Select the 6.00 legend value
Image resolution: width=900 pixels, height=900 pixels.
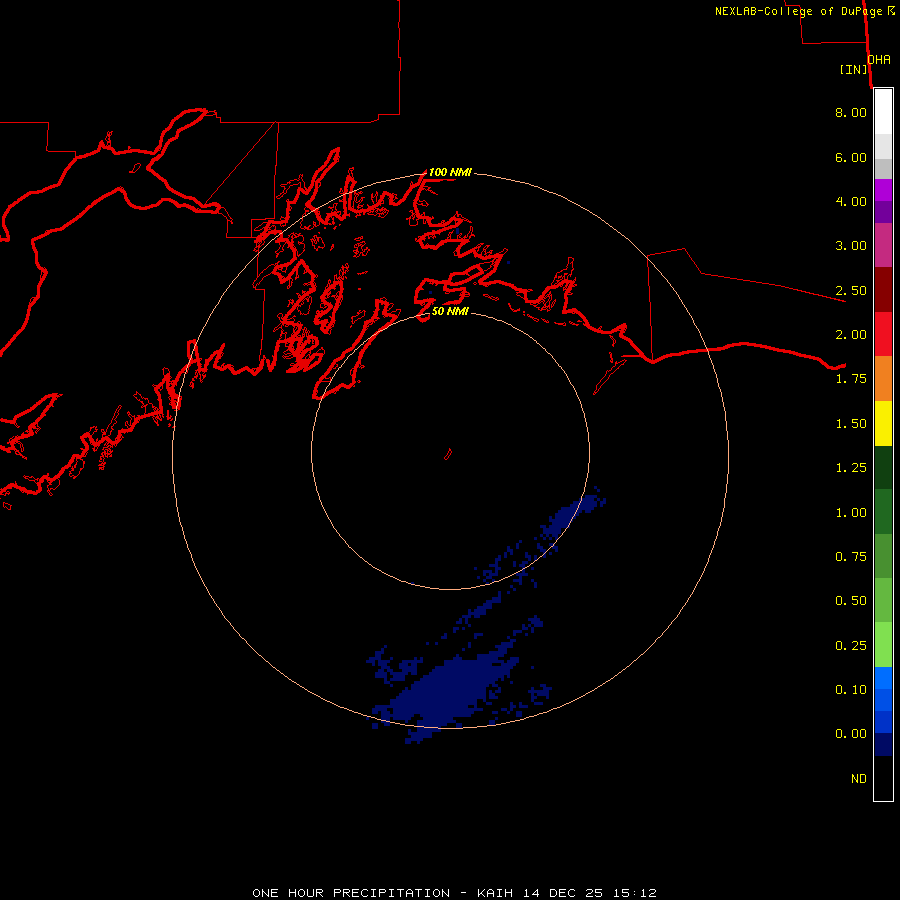tap(851, 157)
